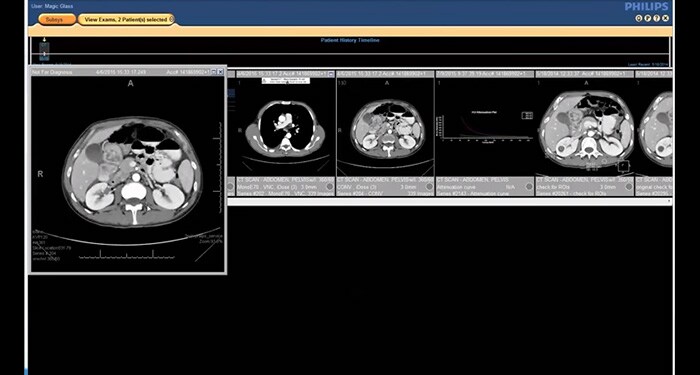
Task: Close the View Exams tab with its small icon
Action: pyautogui.click(x=172, y=20)
